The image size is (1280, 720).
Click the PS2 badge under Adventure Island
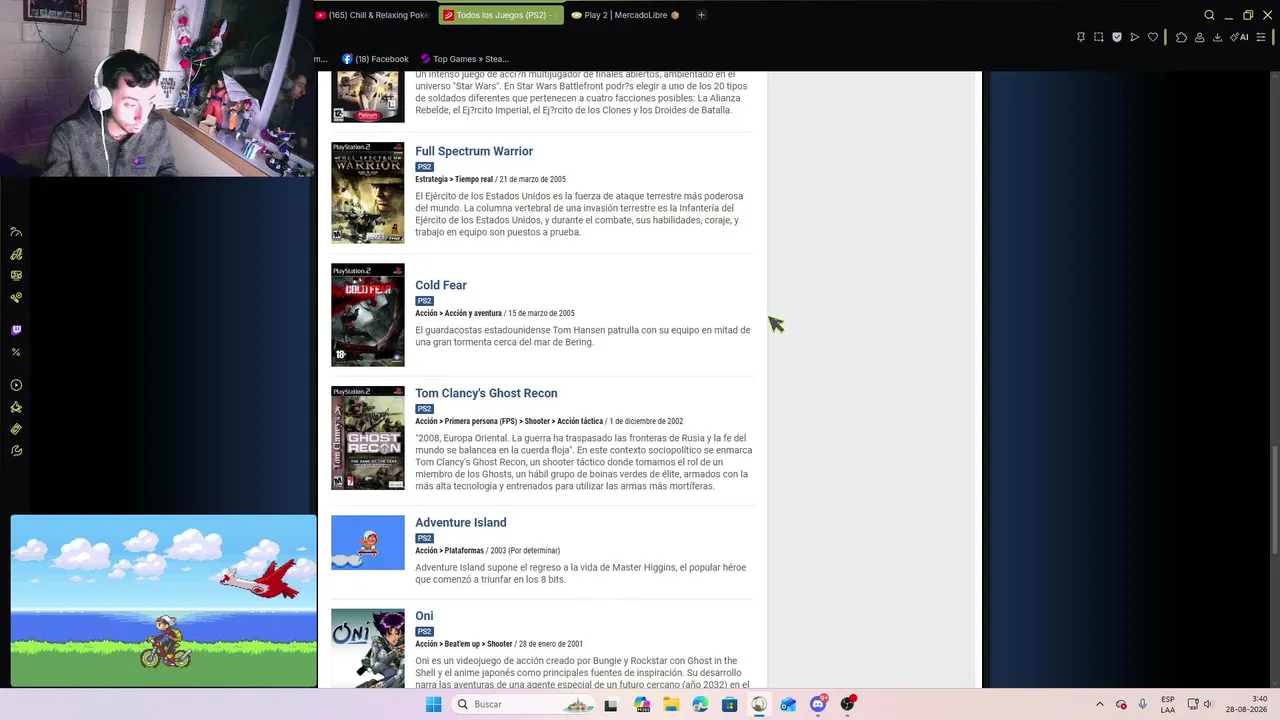click(x=425, y=538)
